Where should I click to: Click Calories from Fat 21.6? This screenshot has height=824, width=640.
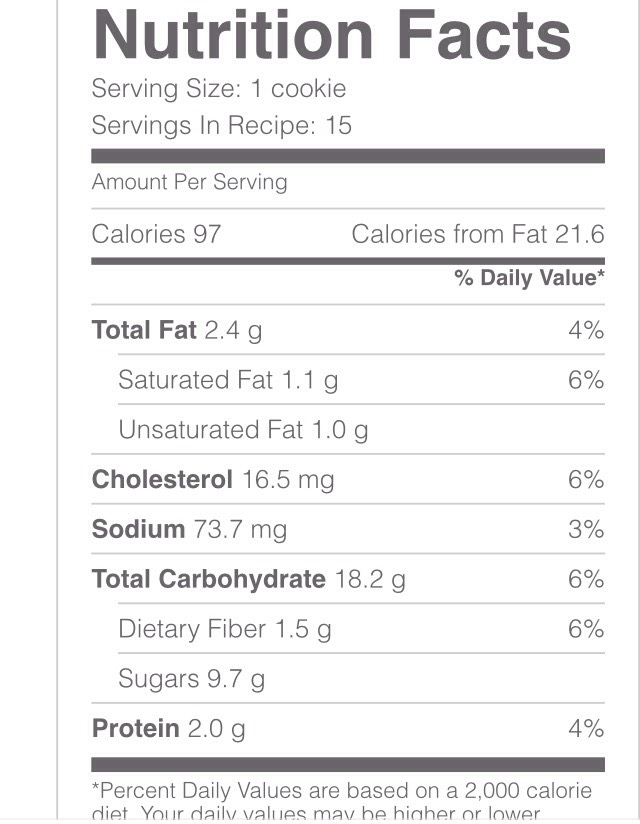click(478, 234)
